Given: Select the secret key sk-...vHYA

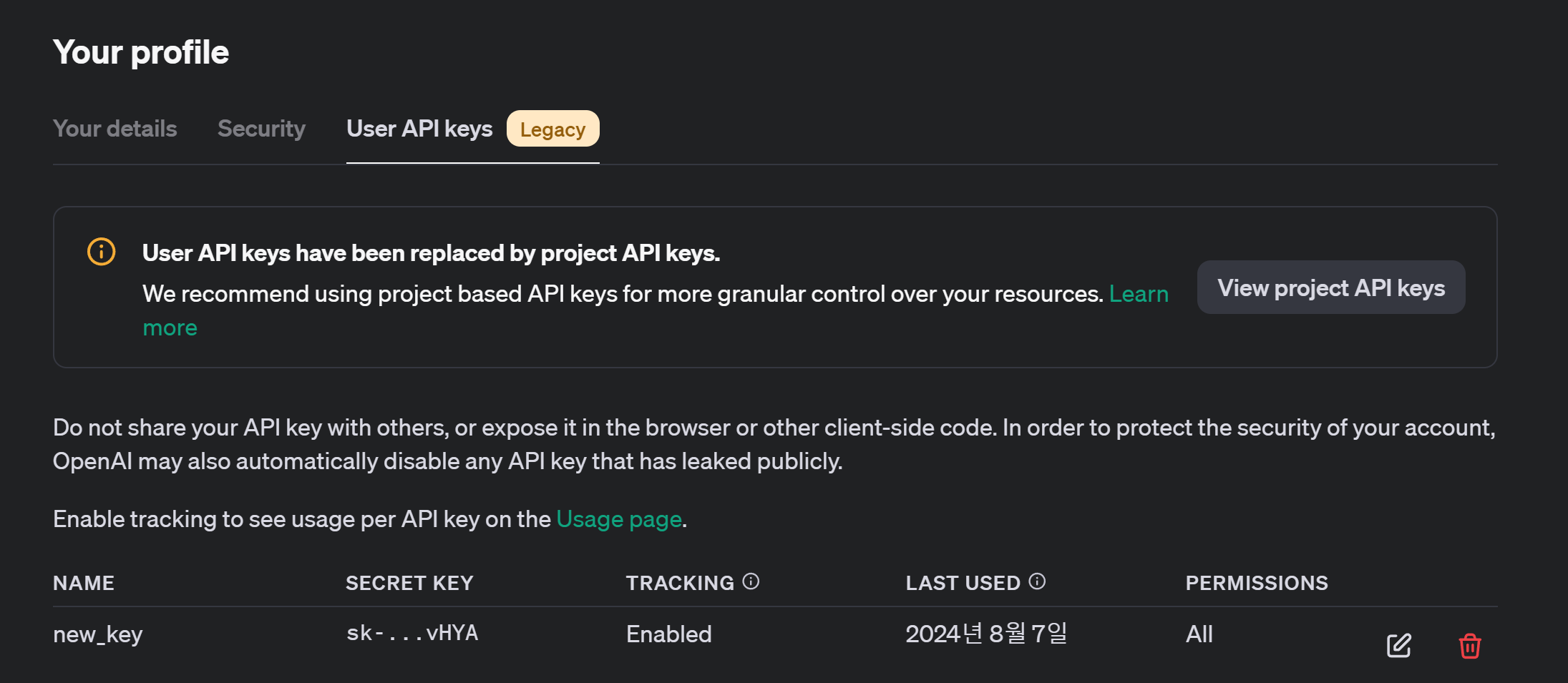Looking at the screenshot, I should coord(412,634).
